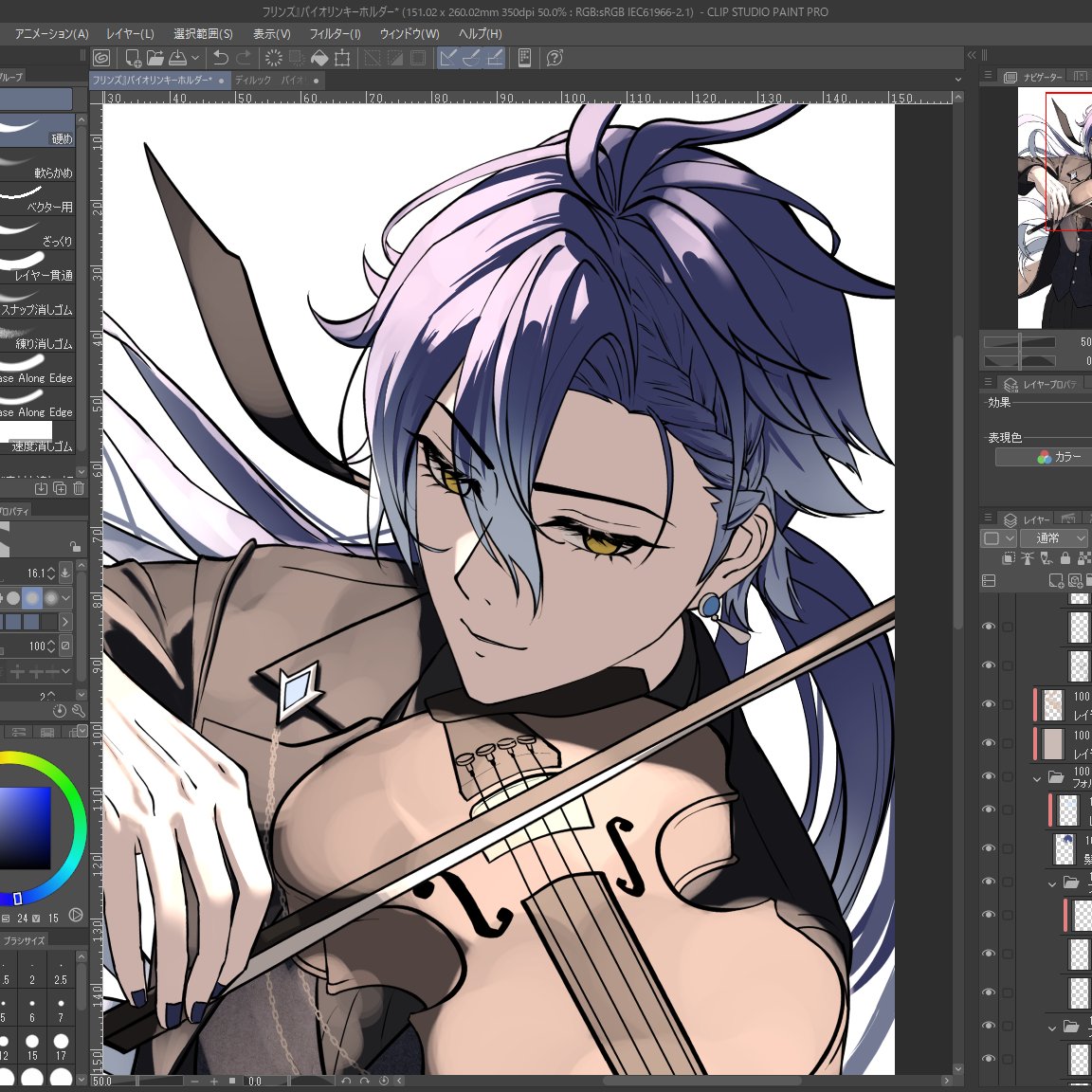Click the Save icon in toolbar

point(177,58)
